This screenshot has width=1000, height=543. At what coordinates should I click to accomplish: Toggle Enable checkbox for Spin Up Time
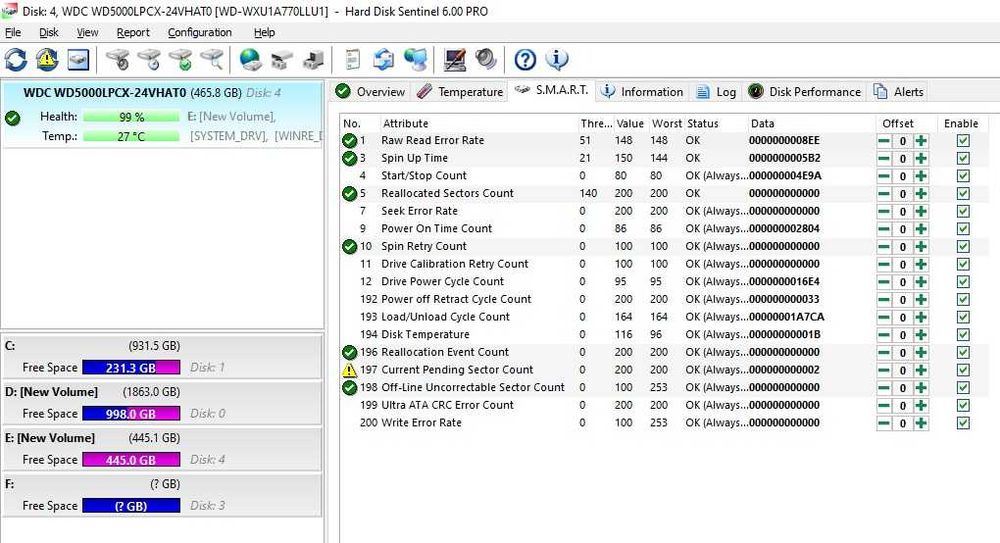[x=963, y=158]
